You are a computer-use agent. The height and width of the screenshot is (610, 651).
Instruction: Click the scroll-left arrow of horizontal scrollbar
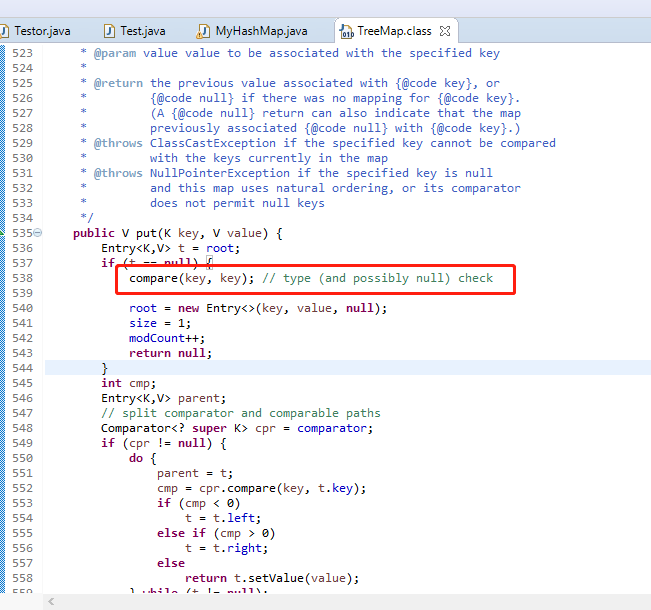tap(51, 601)
